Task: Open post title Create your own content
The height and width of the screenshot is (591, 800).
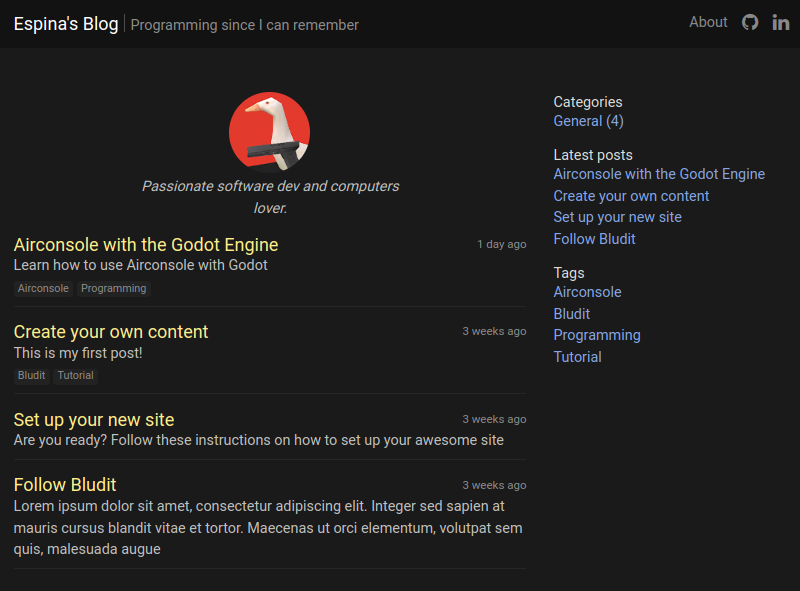Action: pos(111,332)
